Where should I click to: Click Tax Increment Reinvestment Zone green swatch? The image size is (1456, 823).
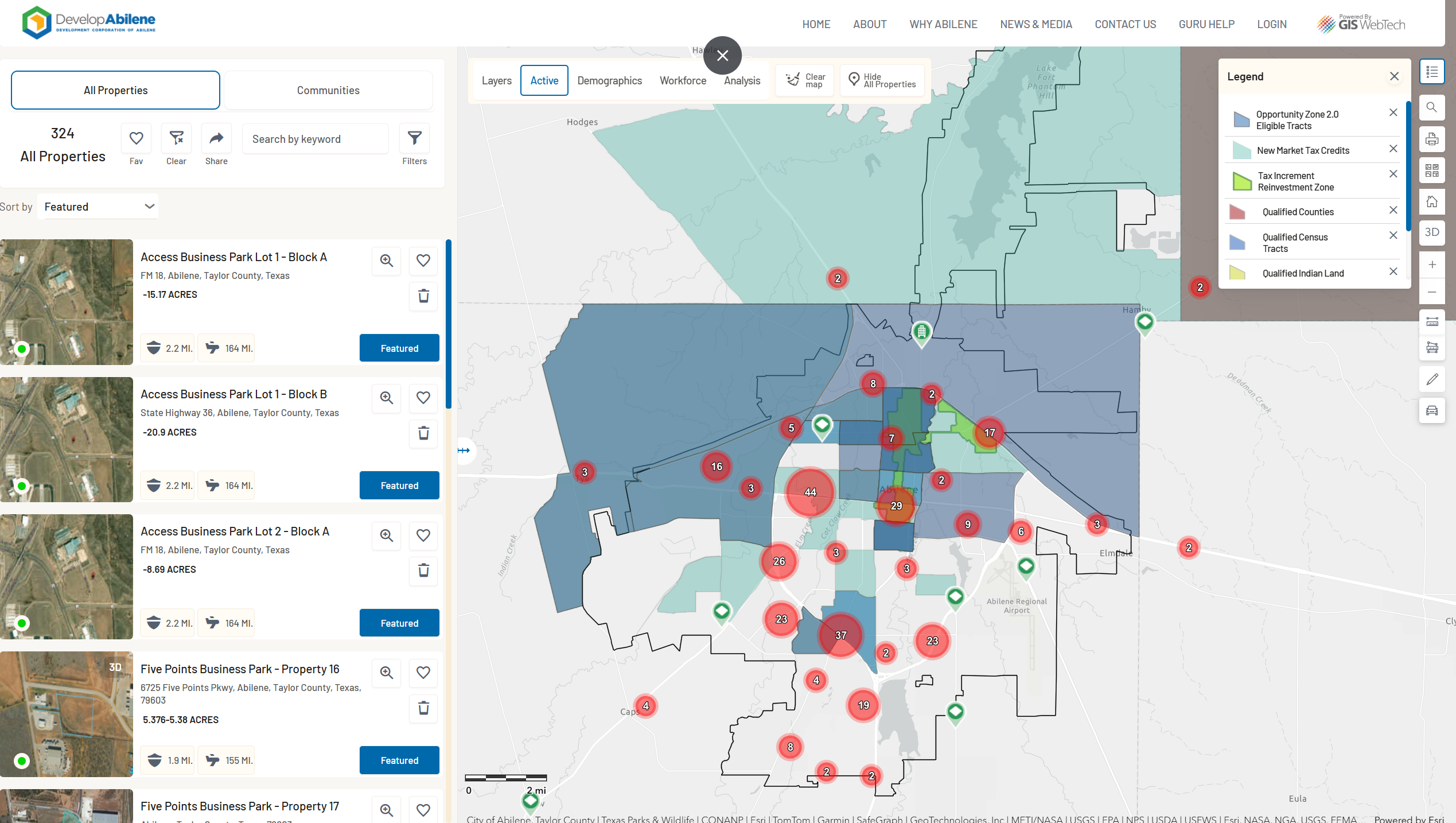coord(1242,181)
